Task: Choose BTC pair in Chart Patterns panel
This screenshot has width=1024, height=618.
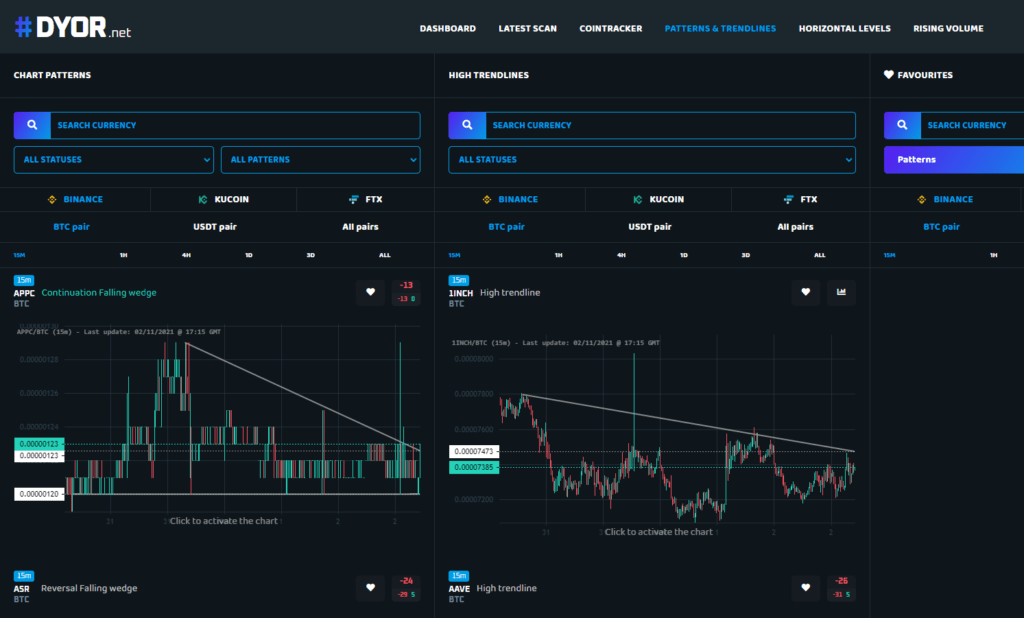Action: point(71,227)
